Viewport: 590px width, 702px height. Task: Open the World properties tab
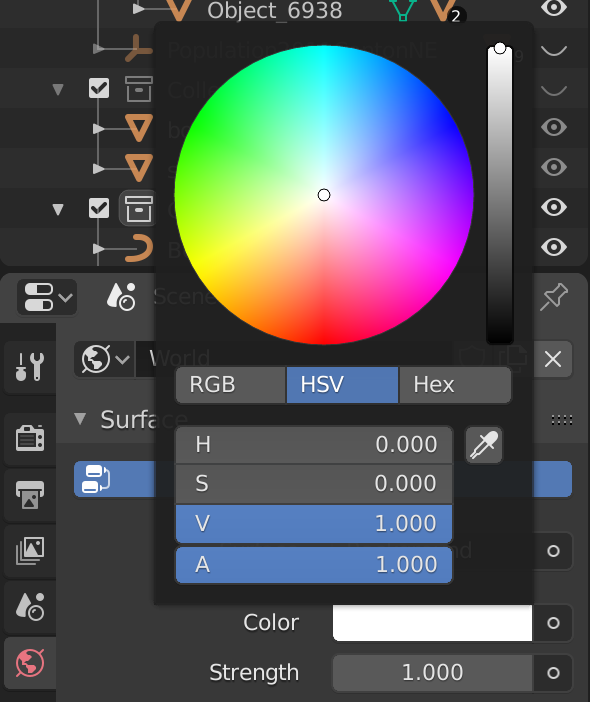[x=30, y=663]
